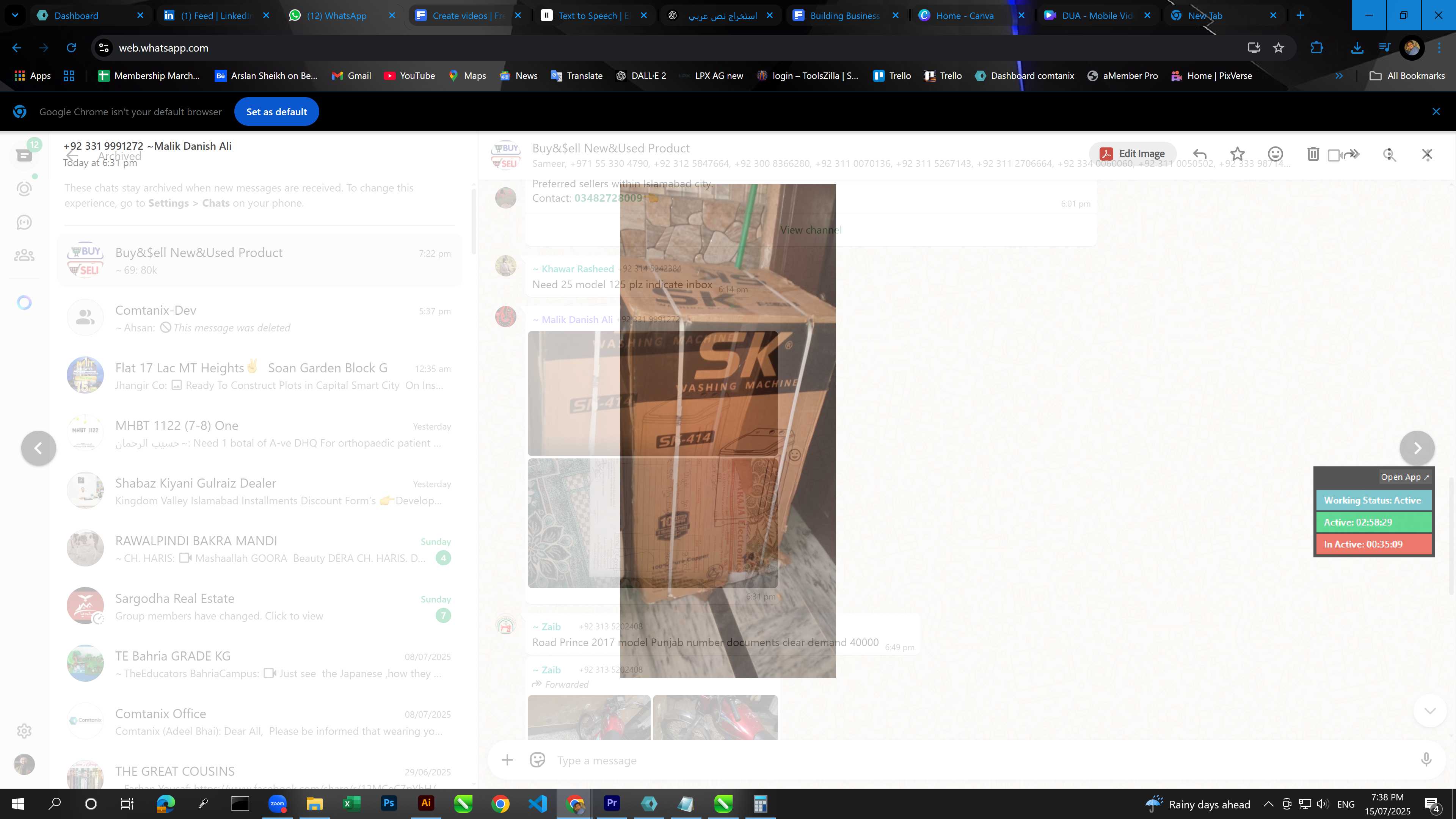The height and width of the screenshot is (819, 1456).
Task: Star the open image message
Action: tap(1237, 154)
